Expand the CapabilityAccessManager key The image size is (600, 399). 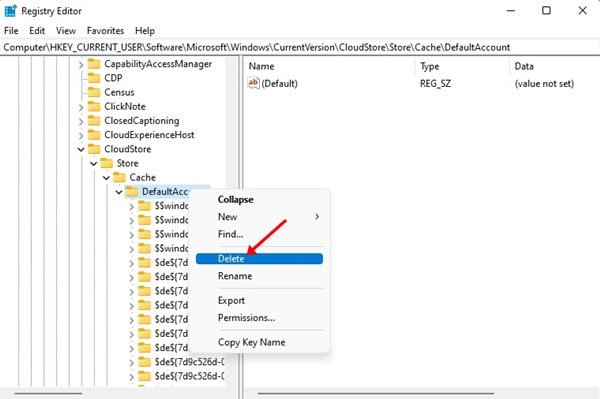point(81,65)
